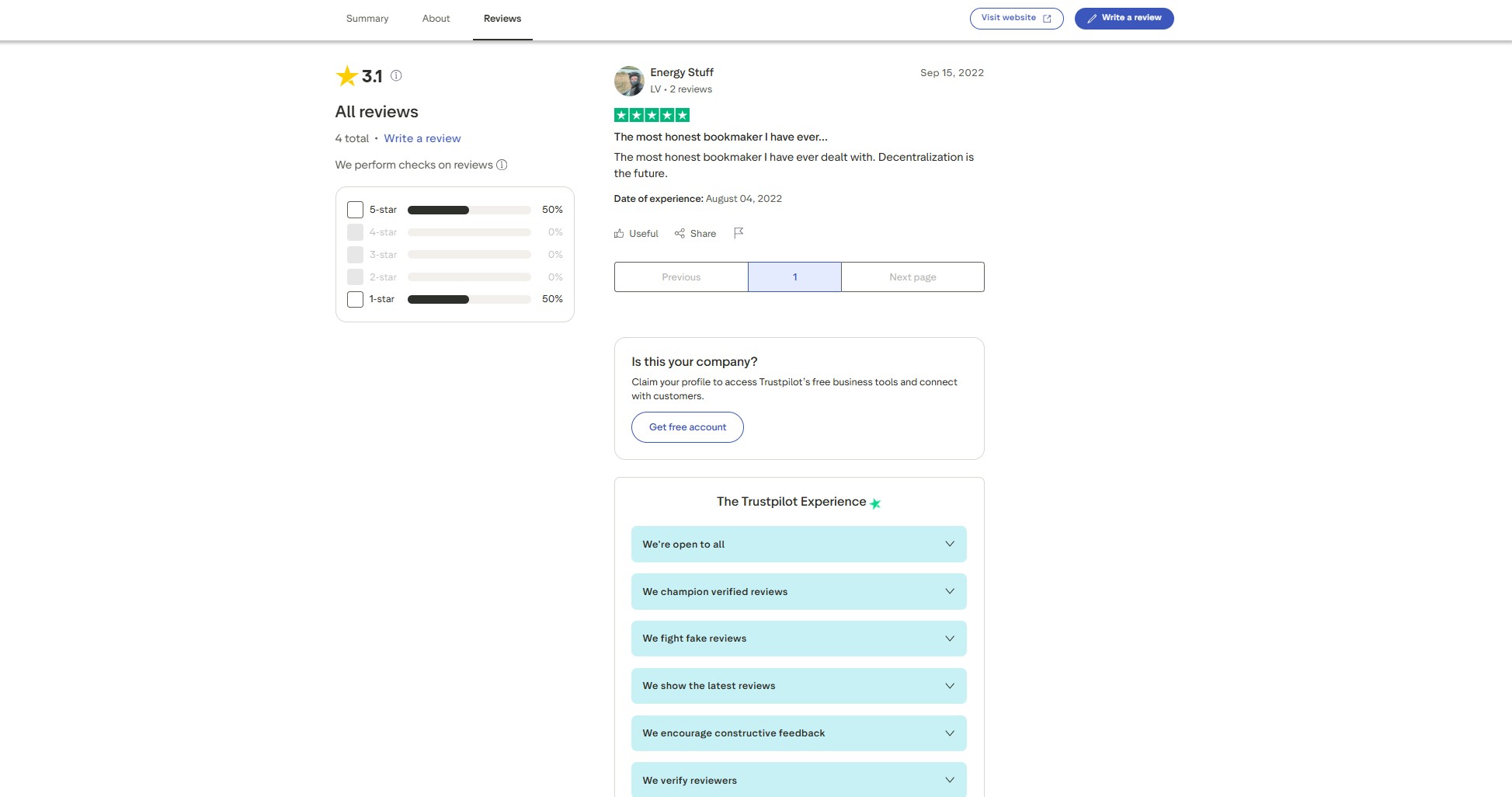1512x797 pixels.
Task: Click Energy Stuff's profile avatar
Action: click(x=629, y=80)
